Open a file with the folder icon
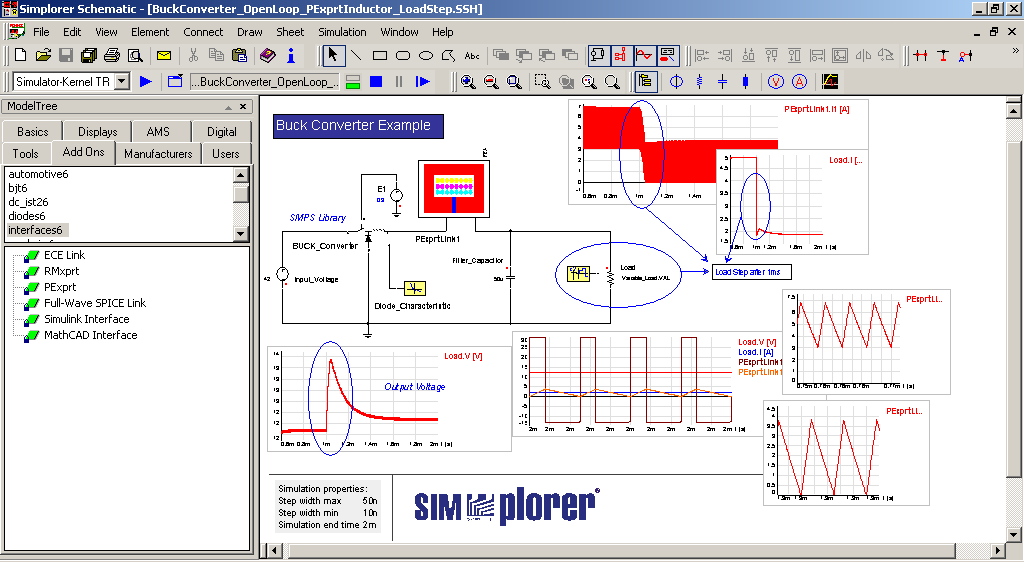 [x=43, y=55]
